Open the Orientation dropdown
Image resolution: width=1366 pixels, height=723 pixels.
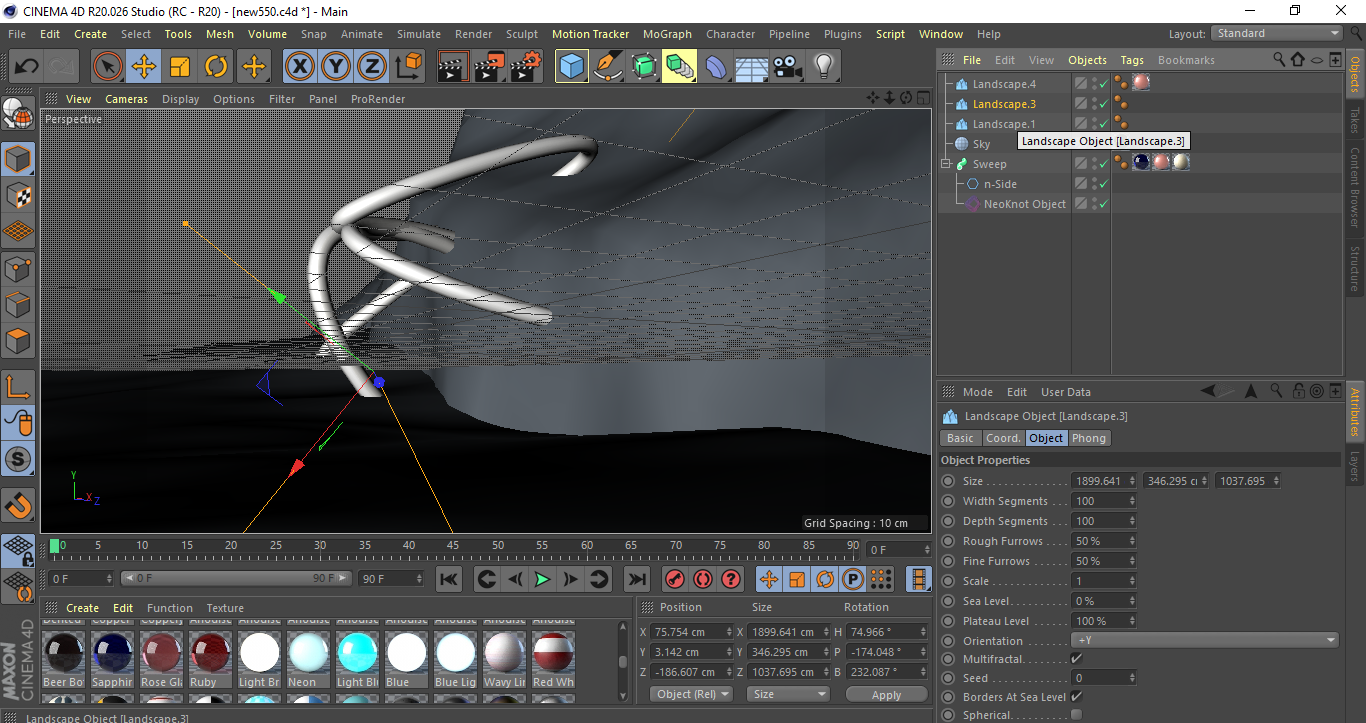1205,640
